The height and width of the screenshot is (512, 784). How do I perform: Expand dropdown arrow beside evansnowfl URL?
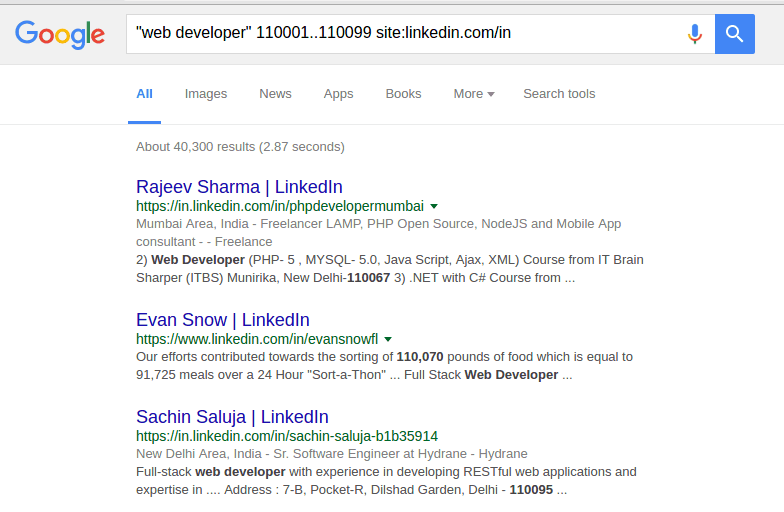click(x=388, y=339)
